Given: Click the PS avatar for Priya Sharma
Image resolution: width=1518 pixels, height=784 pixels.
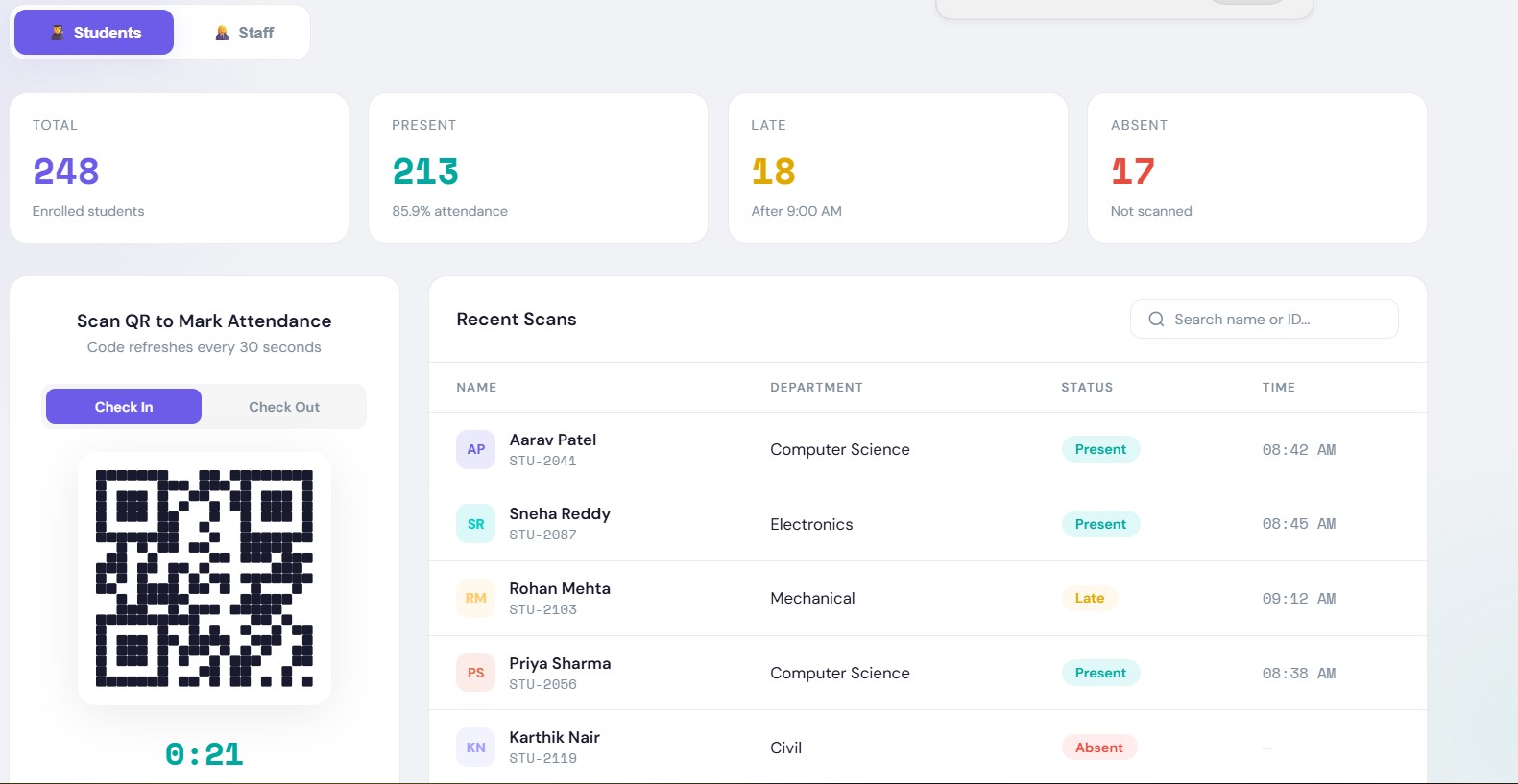Looking at the screenshot, I should [x=475, y=673].
